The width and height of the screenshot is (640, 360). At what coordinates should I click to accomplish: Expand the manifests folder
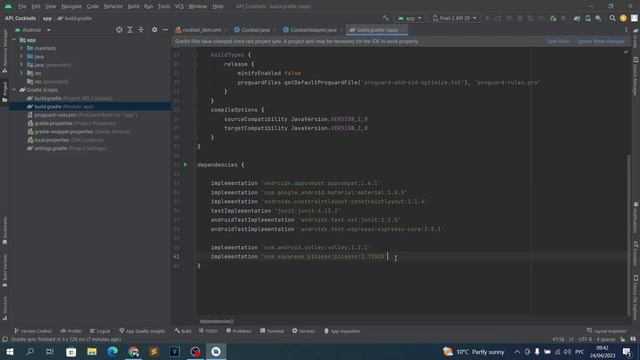(x=21, y=48)
